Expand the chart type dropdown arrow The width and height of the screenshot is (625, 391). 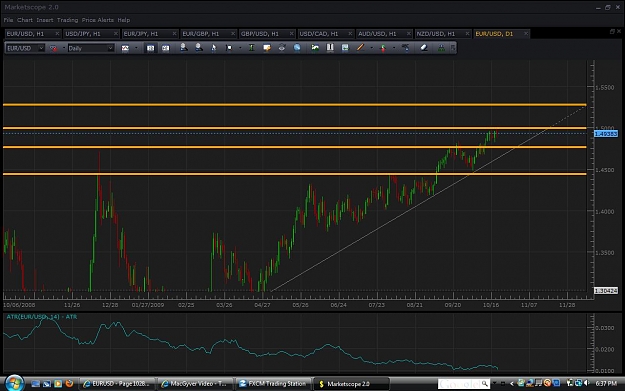(x=136, y=48)
